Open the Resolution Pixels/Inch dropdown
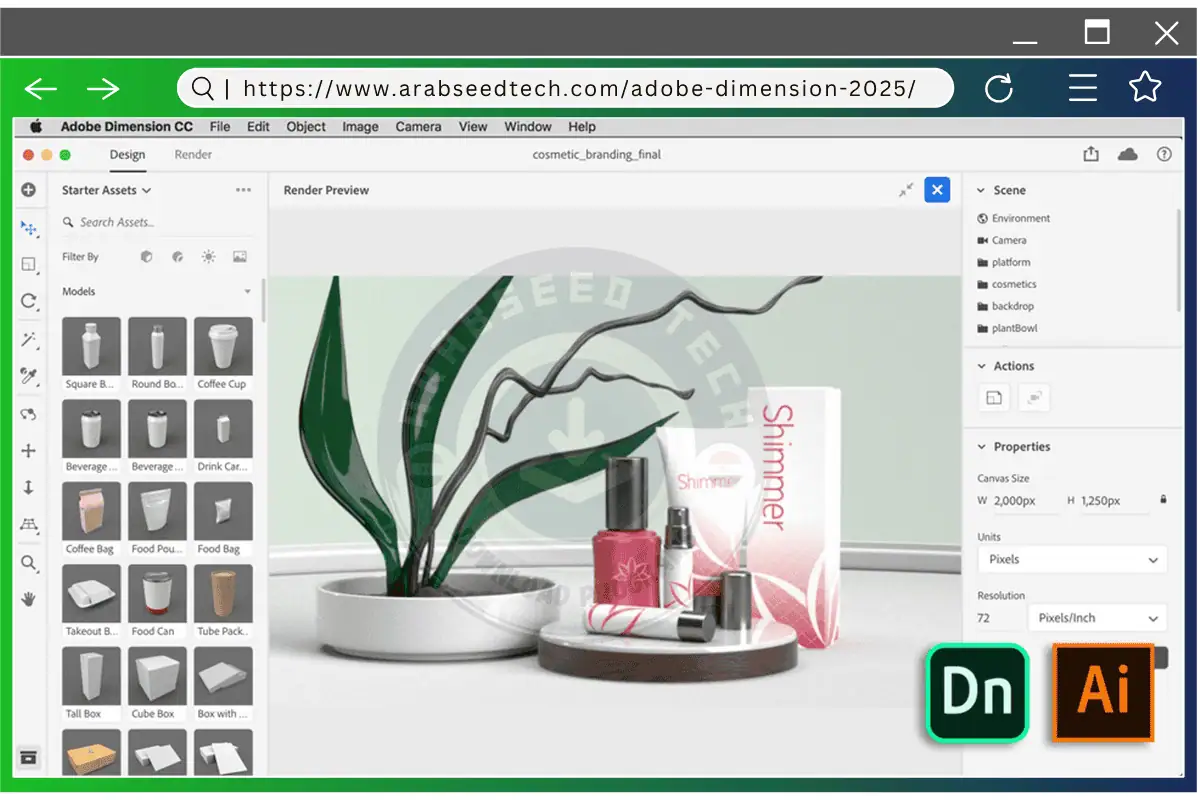 (1097, 618)
